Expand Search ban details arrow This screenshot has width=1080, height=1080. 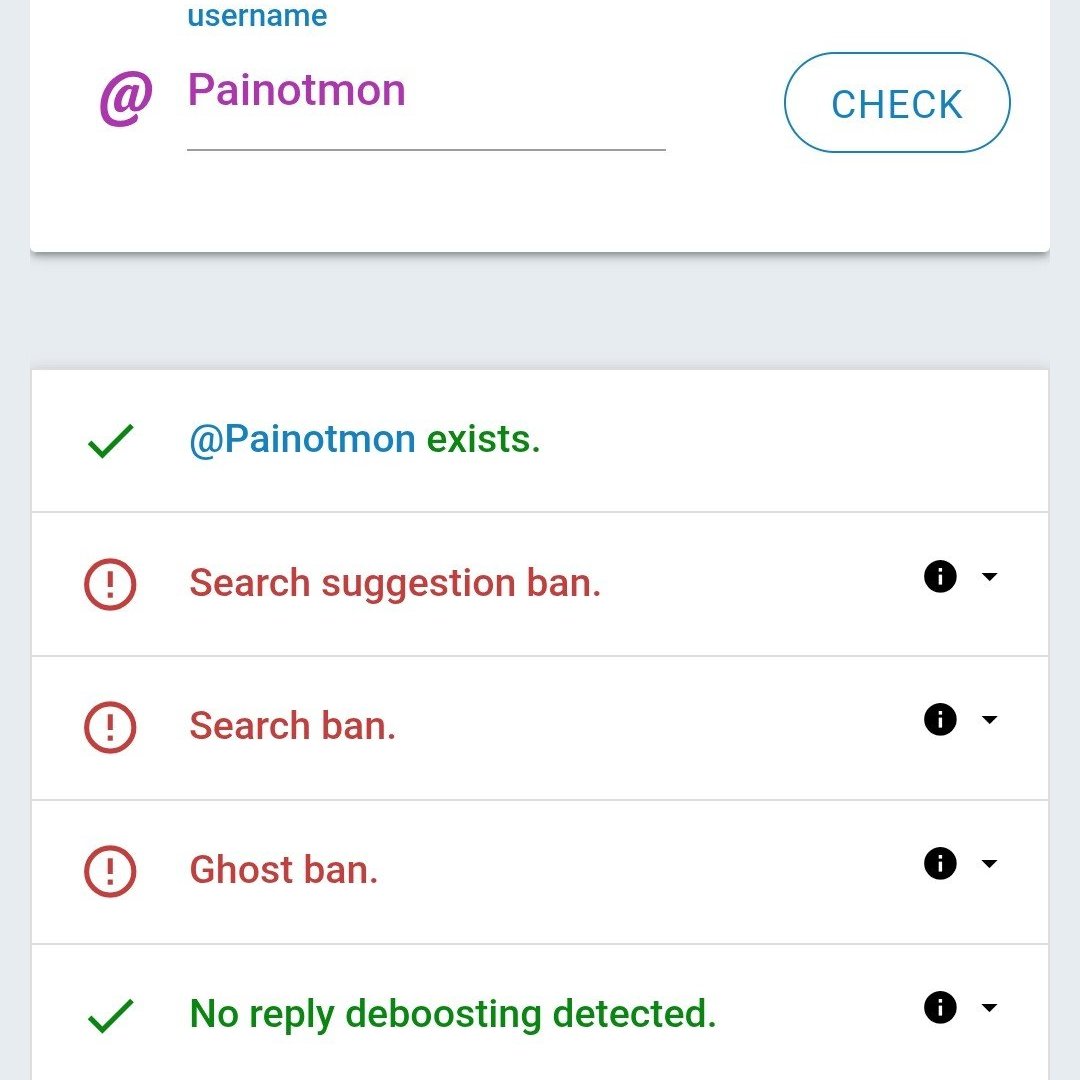989,720
